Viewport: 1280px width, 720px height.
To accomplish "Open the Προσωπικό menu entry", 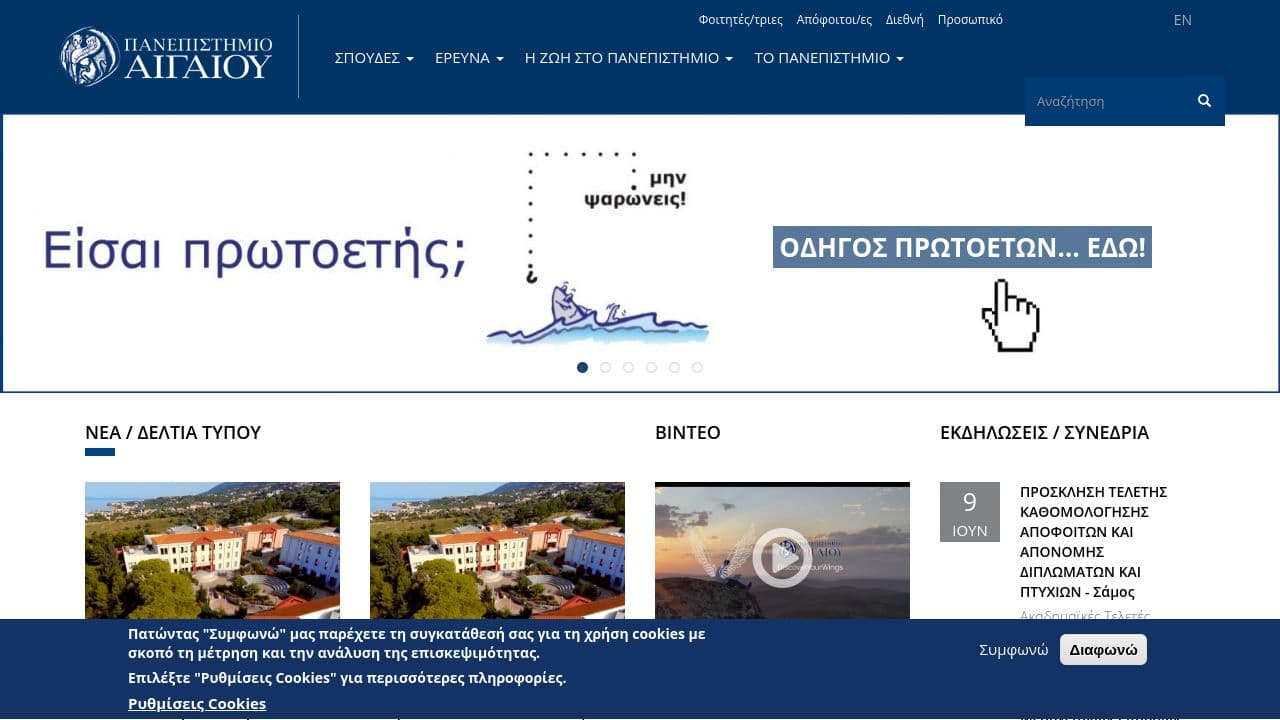I will [x=969, y=19].
